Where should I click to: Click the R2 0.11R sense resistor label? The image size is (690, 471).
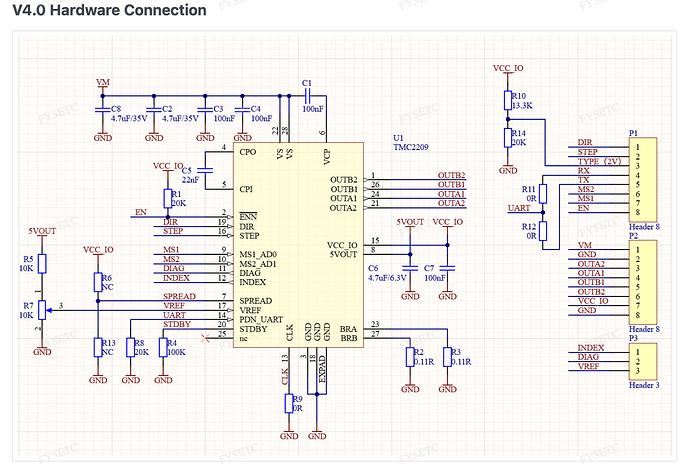[424, 357]
